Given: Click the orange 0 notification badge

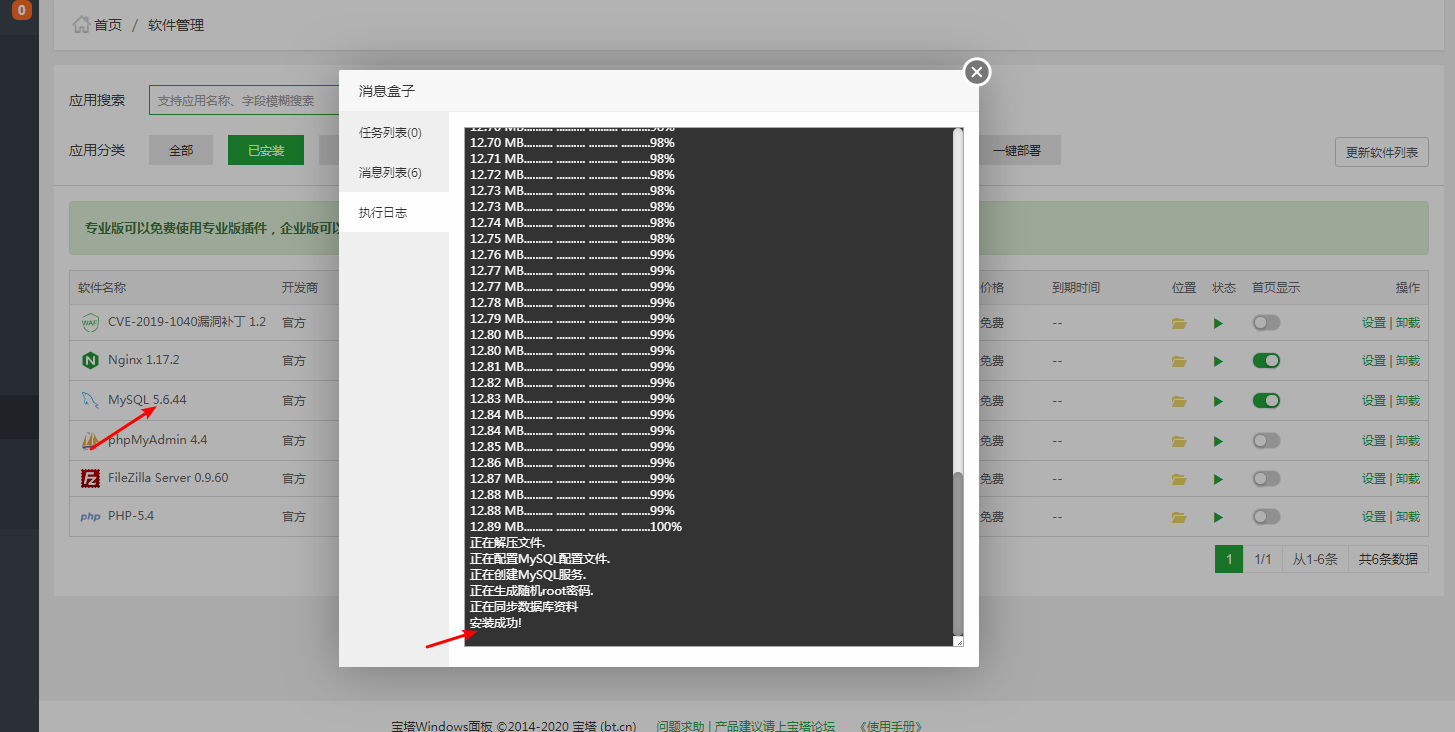Looking at the screenshot, I should pyautogui.click(x=21, y=11).
